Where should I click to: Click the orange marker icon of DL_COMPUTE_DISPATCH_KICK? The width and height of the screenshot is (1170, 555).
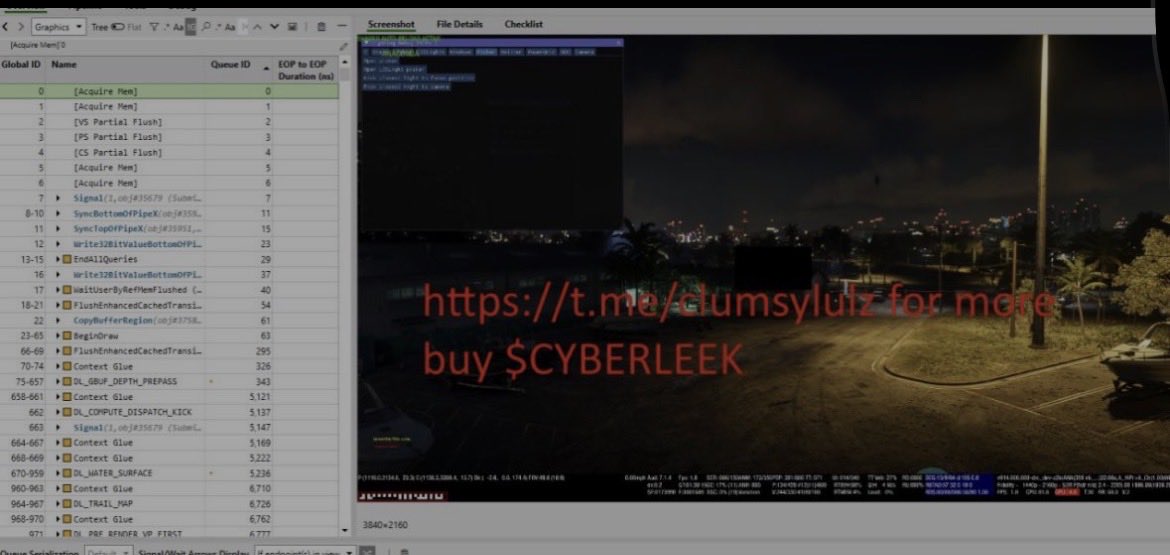[67, 413]
